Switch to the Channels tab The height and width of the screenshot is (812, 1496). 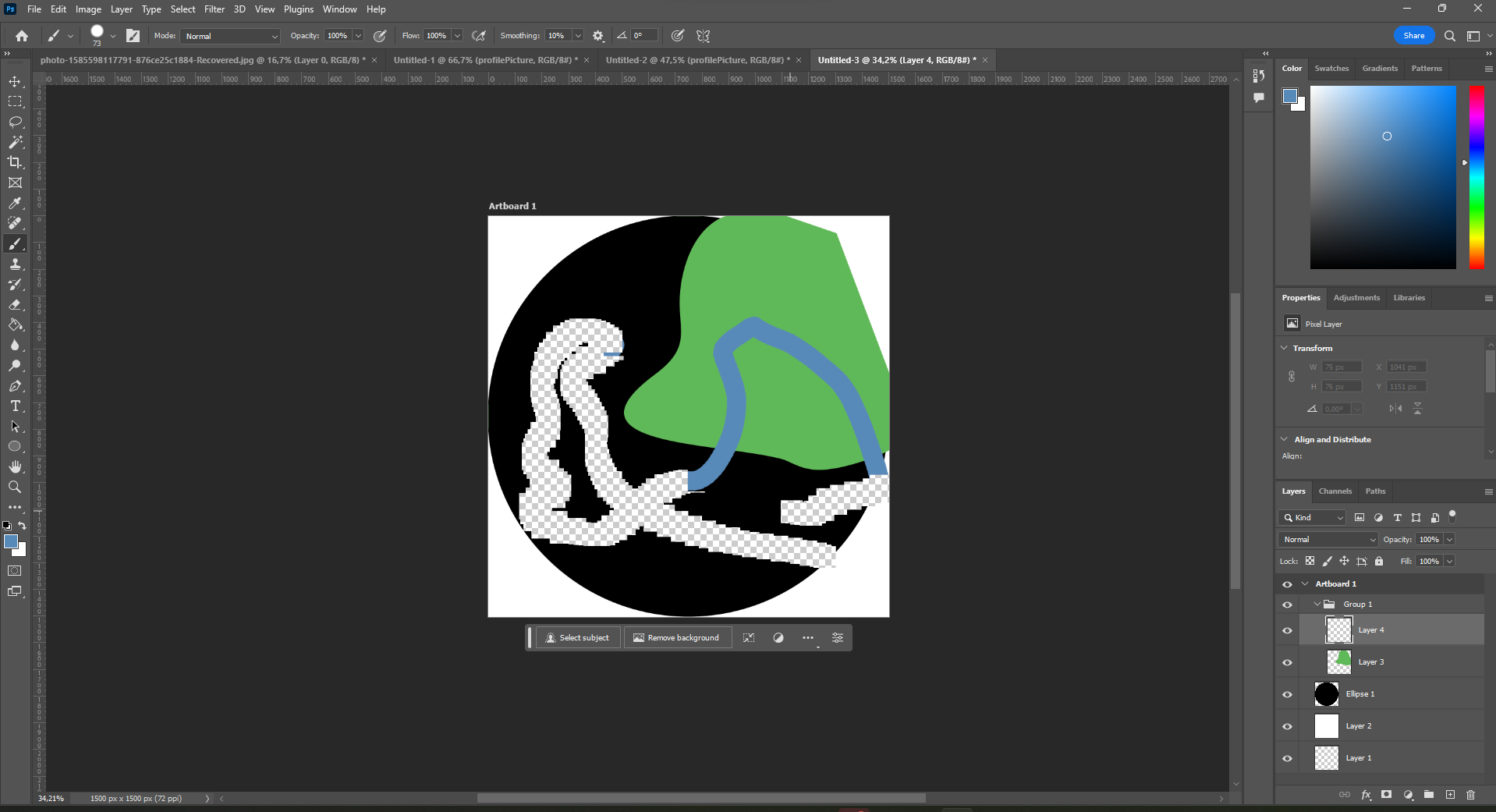[1335, 491]
